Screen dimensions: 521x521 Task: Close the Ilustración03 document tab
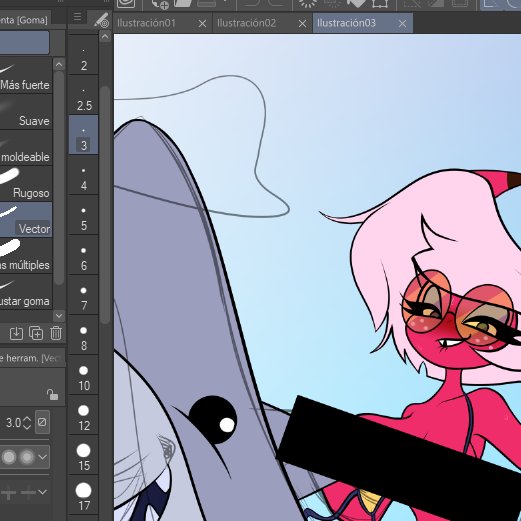point(402,24)
